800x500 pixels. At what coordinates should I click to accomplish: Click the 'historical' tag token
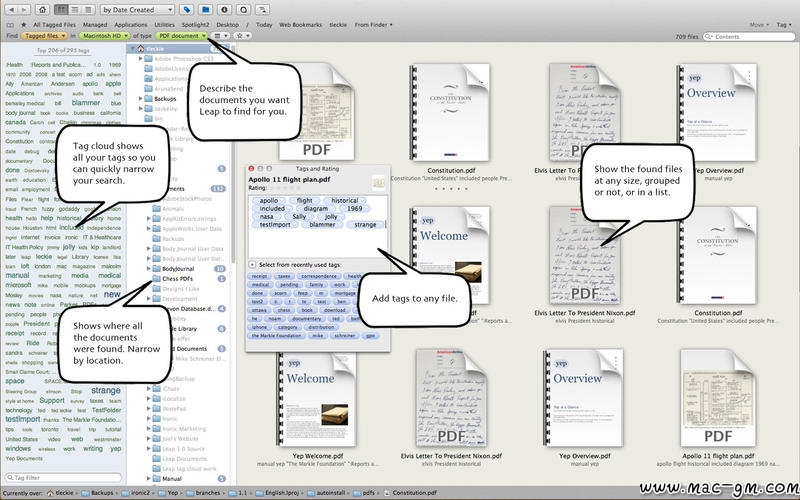[x=344, y=201]
